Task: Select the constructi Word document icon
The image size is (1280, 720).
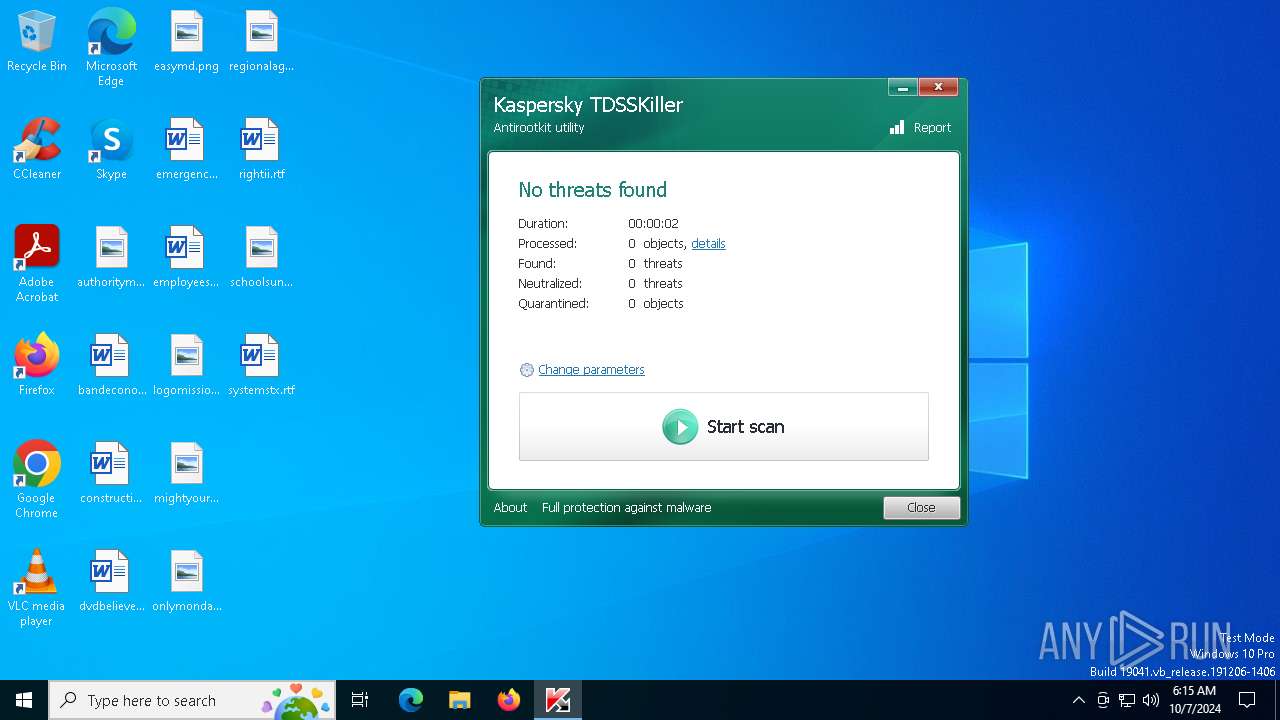Action: [x=111, y=474]
